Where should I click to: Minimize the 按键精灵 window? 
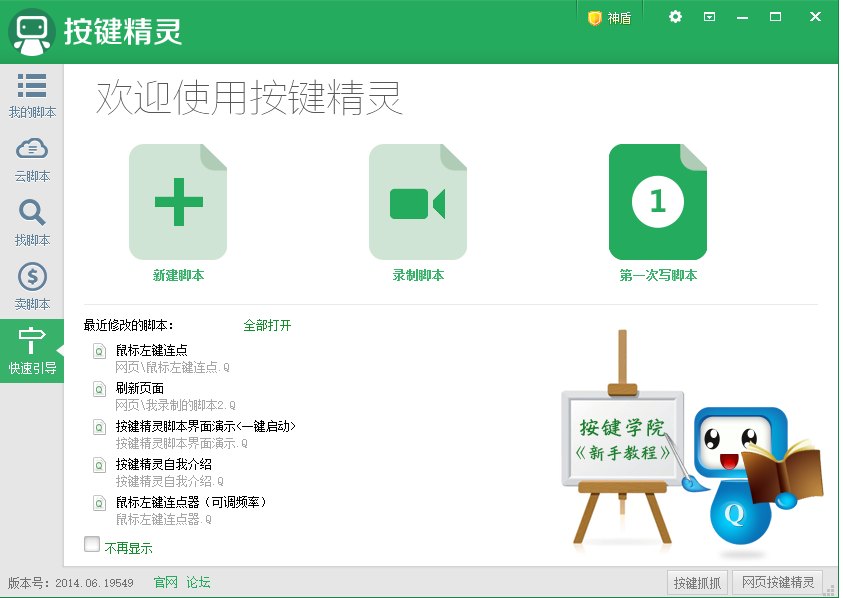pos(742,18)
